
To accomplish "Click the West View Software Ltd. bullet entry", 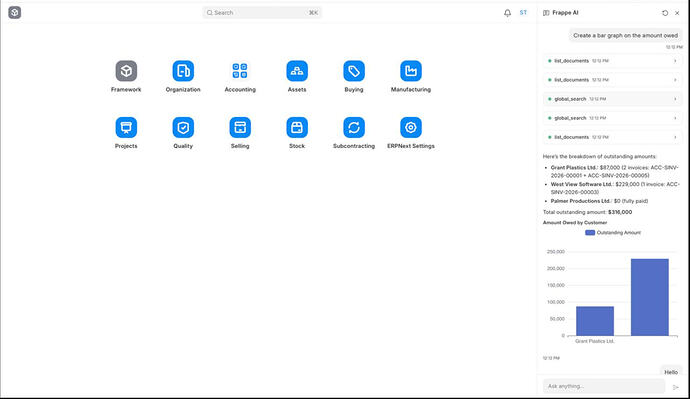I will point(615,188).
